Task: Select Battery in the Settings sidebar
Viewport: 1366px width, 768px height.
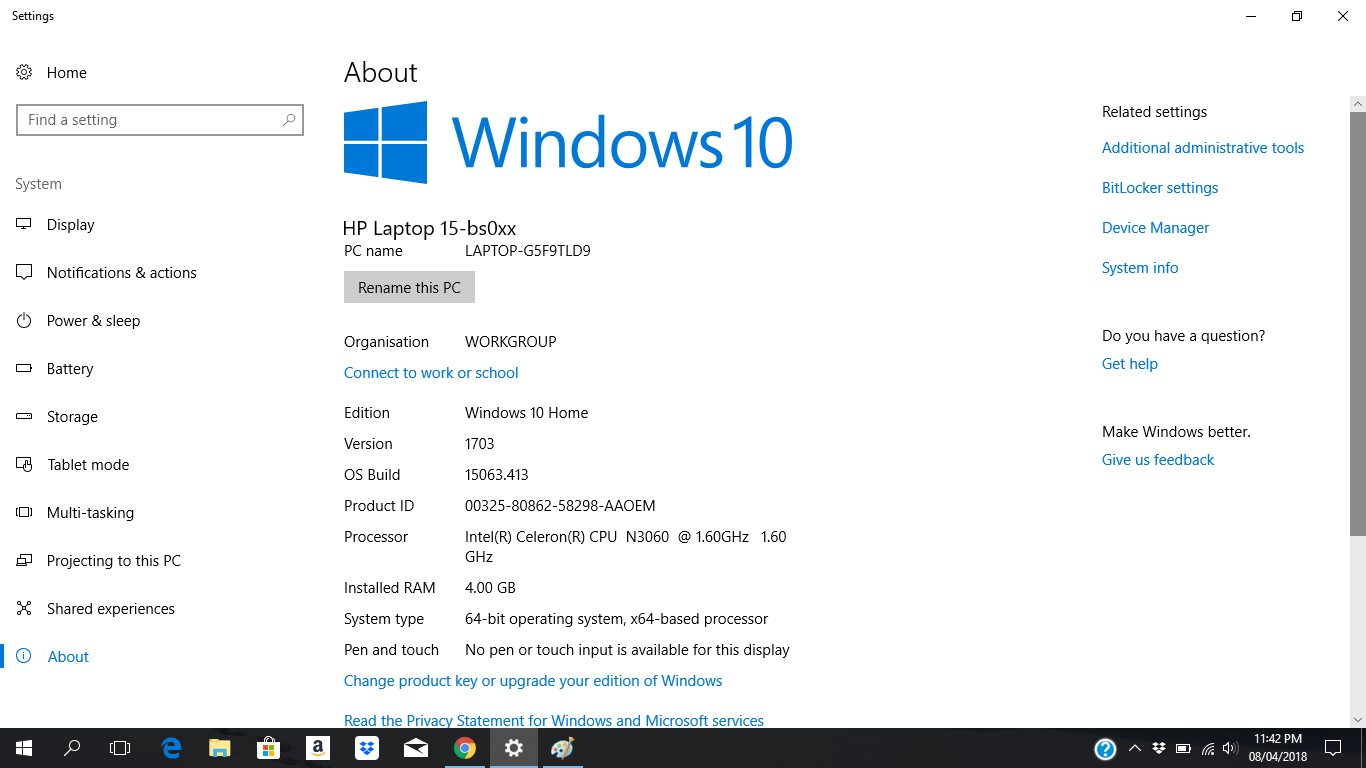Action: pyautogui.click(x=70, y=368)
